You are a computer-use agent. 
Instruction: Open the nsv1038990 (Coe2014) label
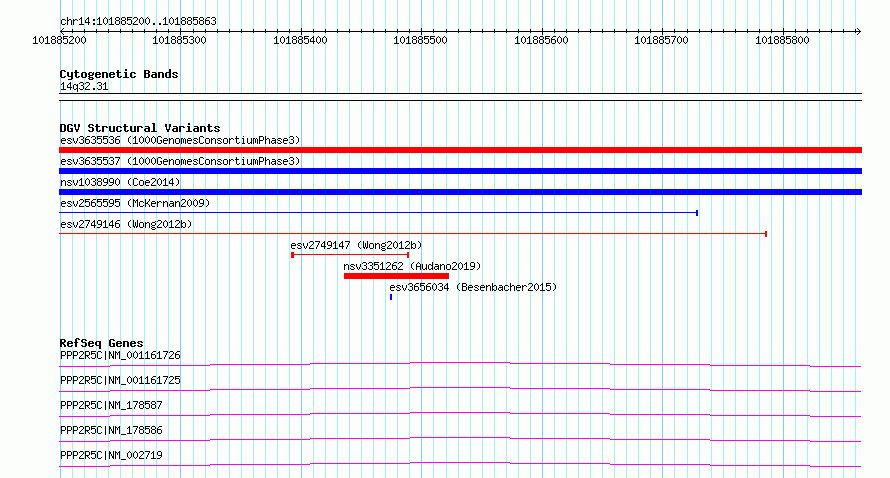(120, 182)
